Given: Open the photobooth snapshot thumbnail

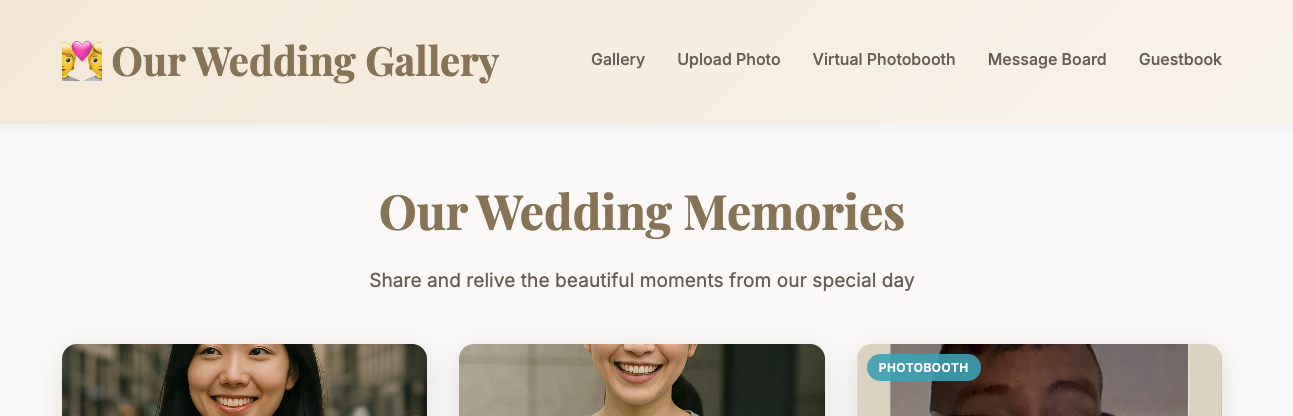Looking at the screenshot, I should click(1039, 380).
